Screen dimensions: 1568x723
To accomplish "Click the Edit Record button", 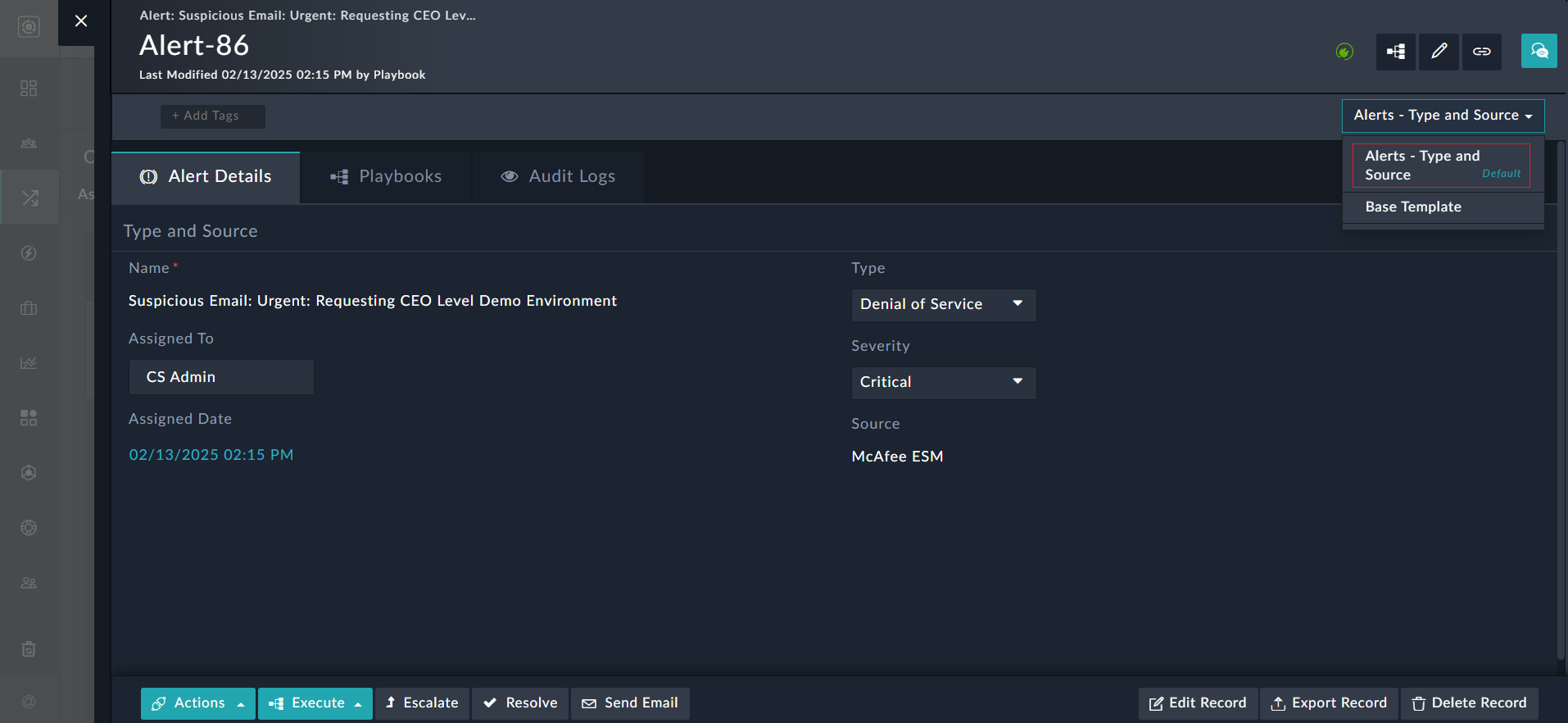I will 1198,703.
